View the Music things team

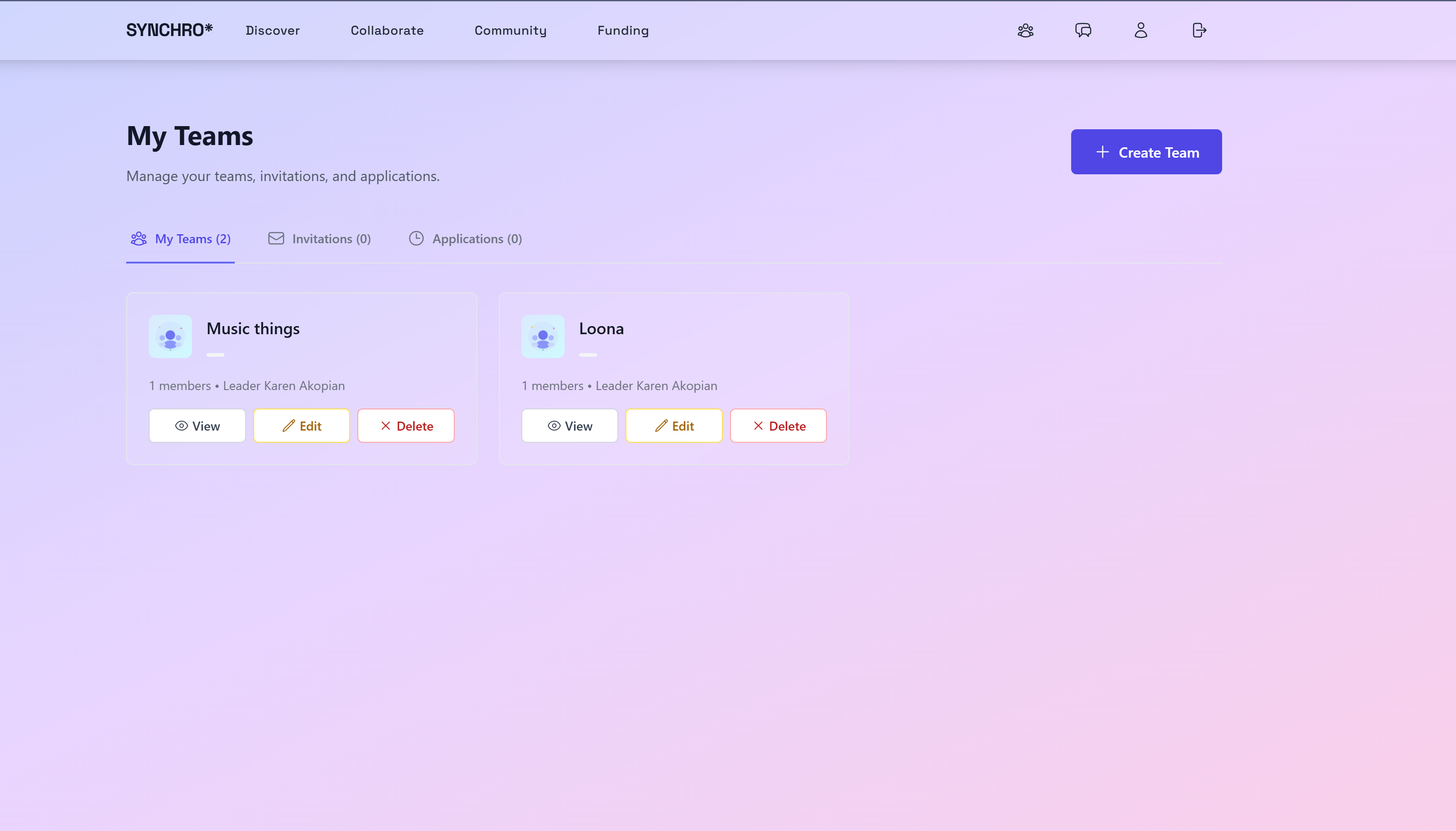[x=197, y=426]
